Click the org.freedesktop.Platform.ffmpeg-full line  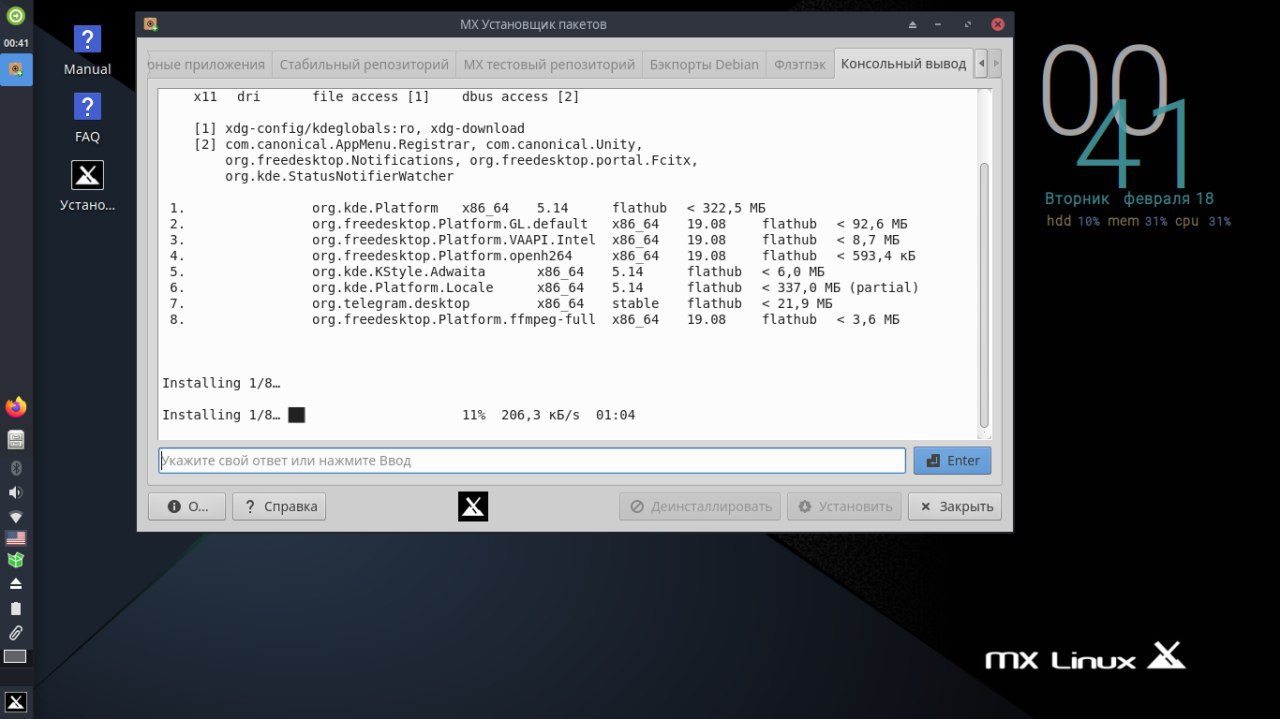(x=534, y=319)
